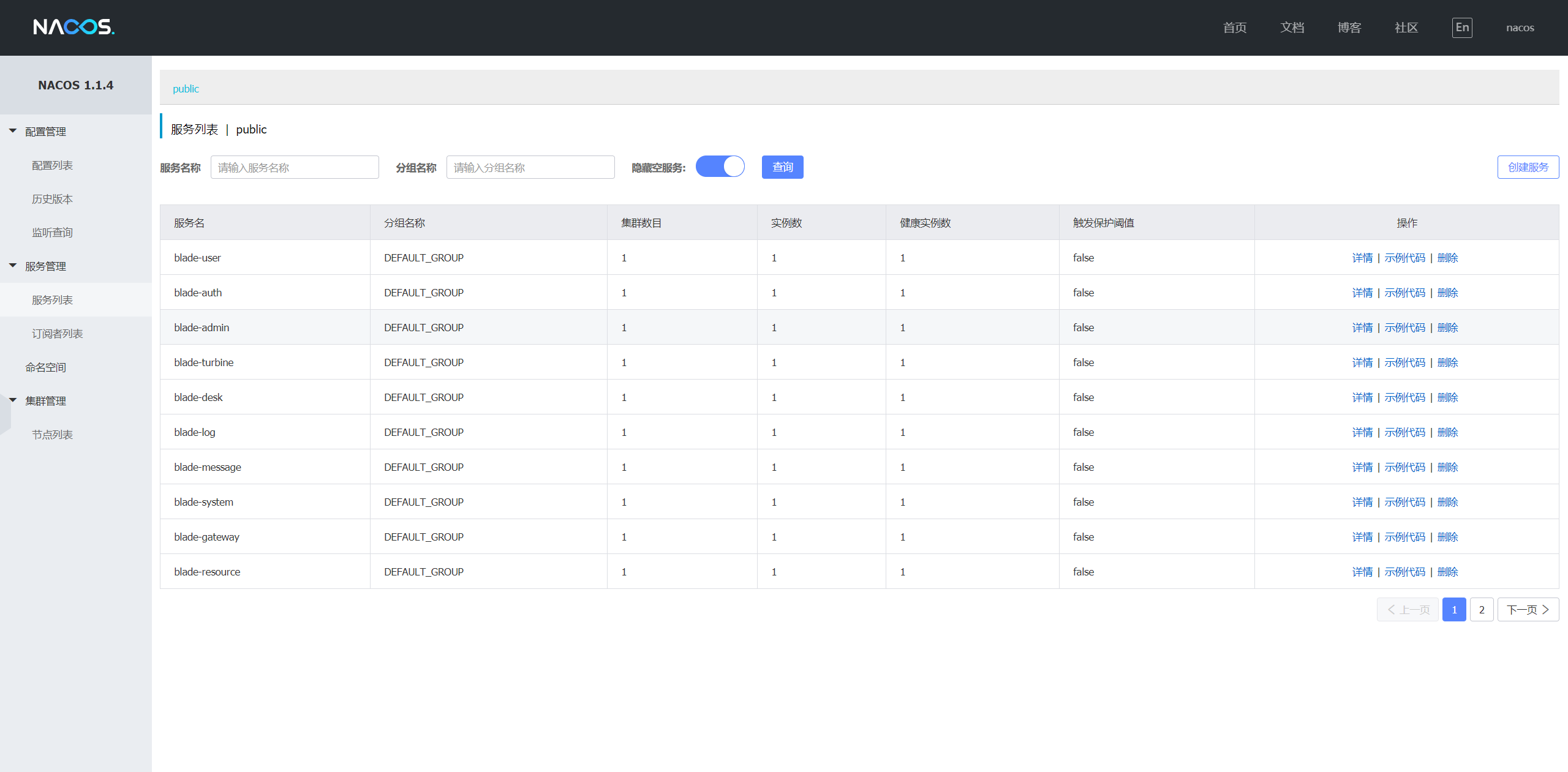The width and height of the screenshot is (1568, 772).
Task: Go to page 2 of results
Action: (x=1481, y=610)
